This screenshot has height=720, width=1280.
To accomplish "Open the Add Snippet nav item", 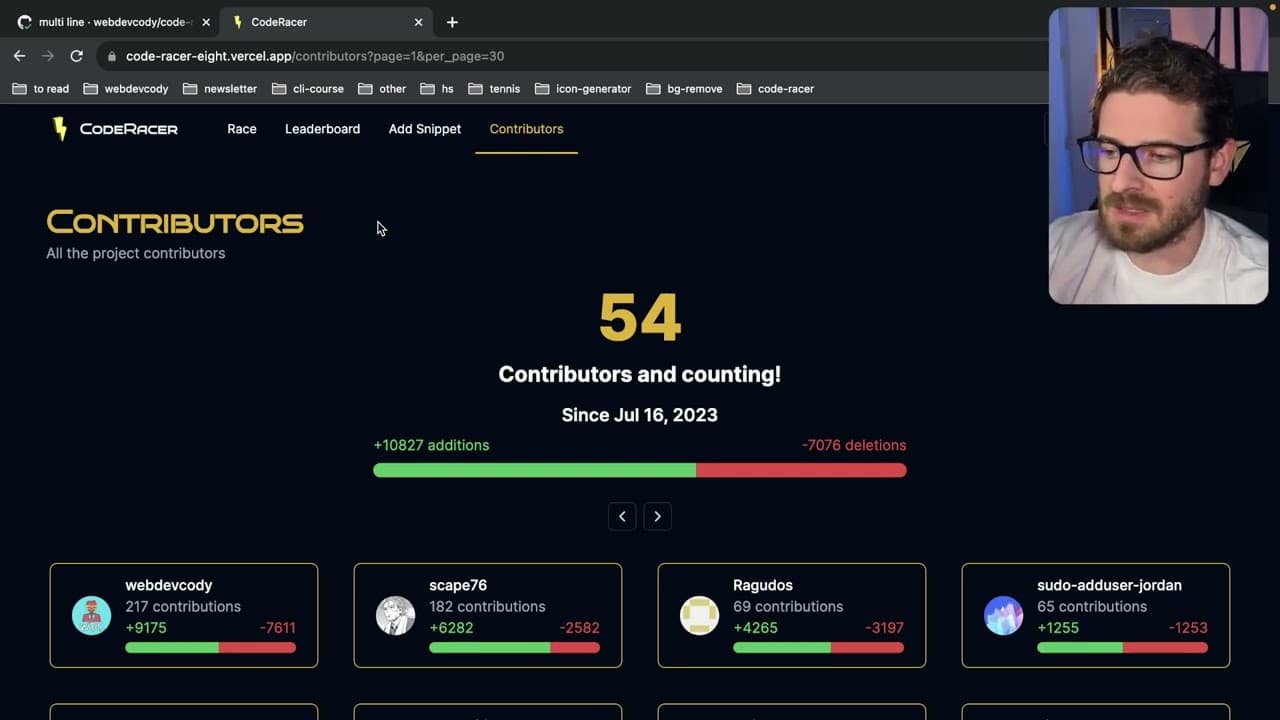I will [x=425, y=129].
